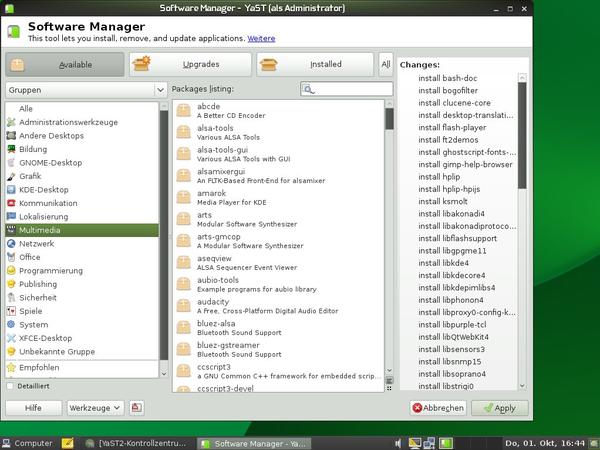The width and height of the screenshot is (600, 450).
Task: Enable the Detailliert checkbox
Action: pyautogui.click(x=10, y=386)
